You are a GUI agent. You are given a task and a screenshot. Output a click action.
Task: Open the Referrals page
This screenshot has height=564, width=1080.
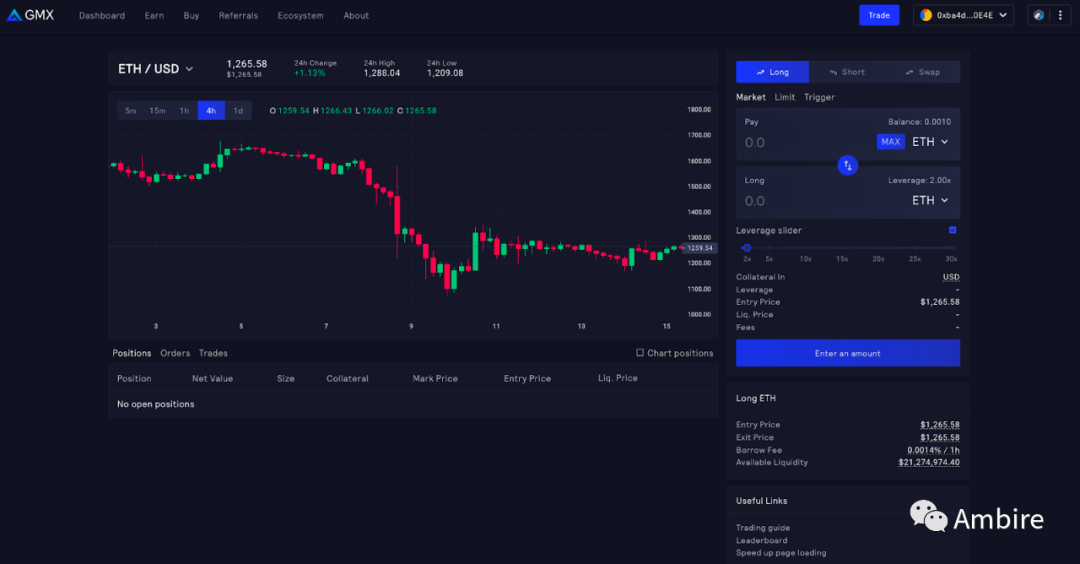238,15
